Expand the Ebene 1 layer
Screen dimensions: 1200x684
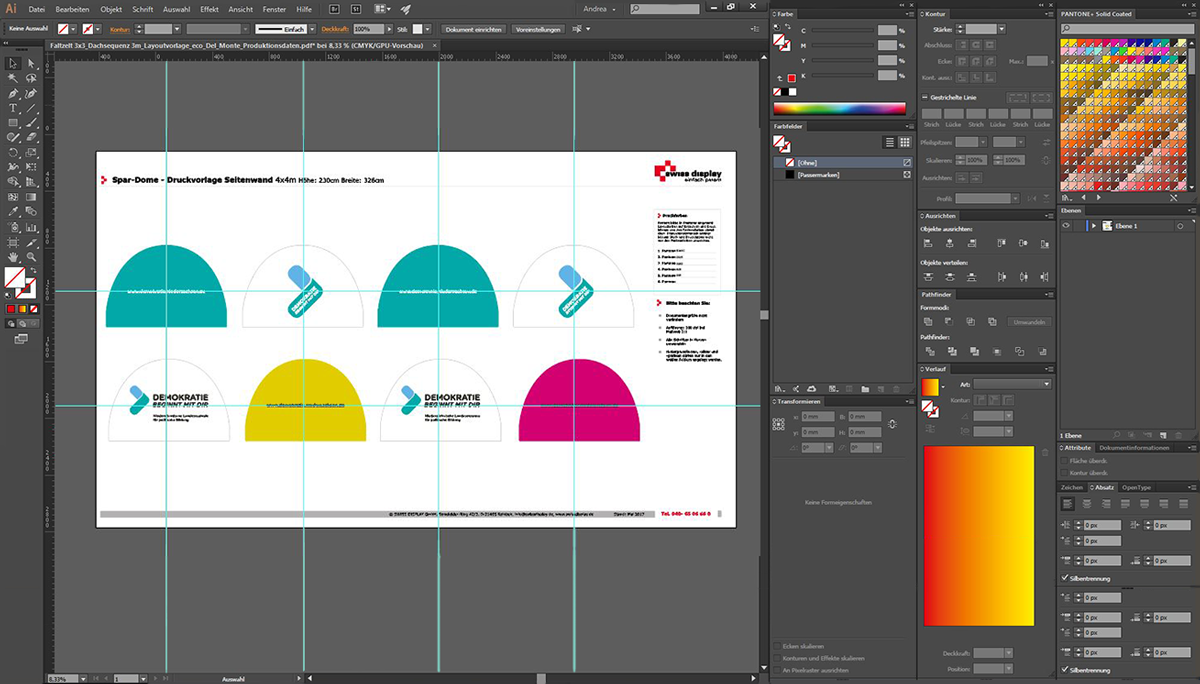(1094, 226)
